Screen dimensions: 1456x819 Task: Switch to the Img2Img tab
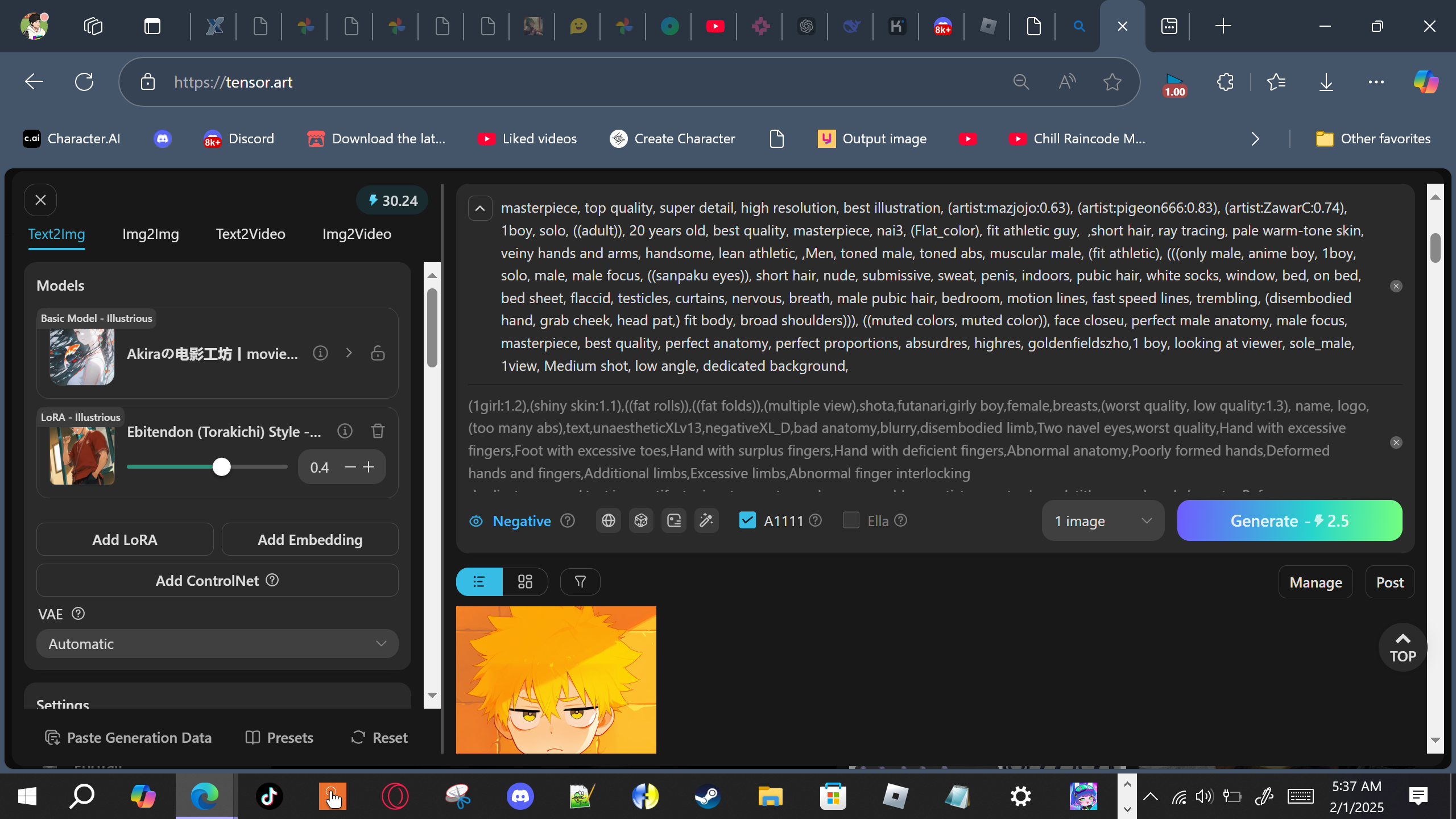point(150,234)
